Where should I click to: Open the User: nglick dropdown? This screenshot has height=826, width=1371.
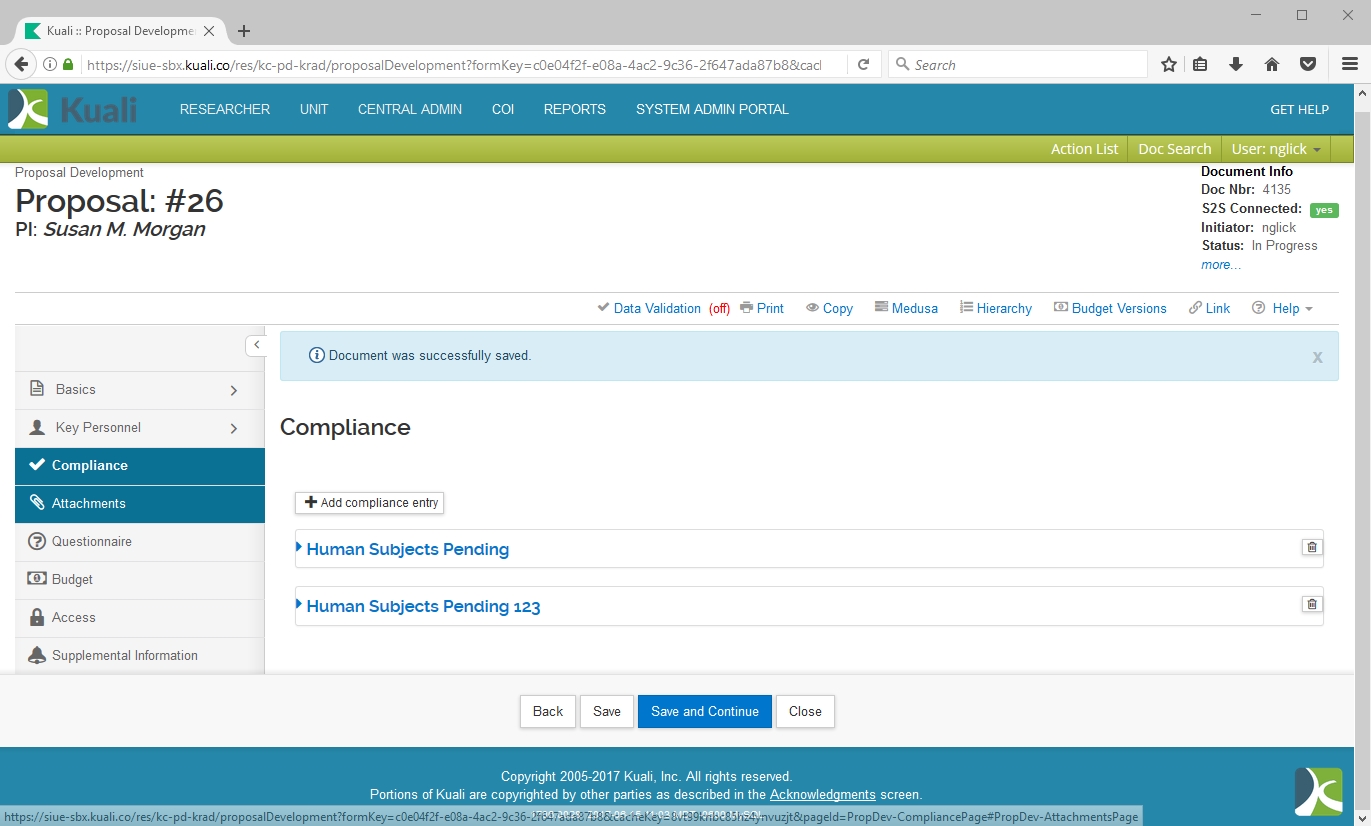pos(1275,149)
